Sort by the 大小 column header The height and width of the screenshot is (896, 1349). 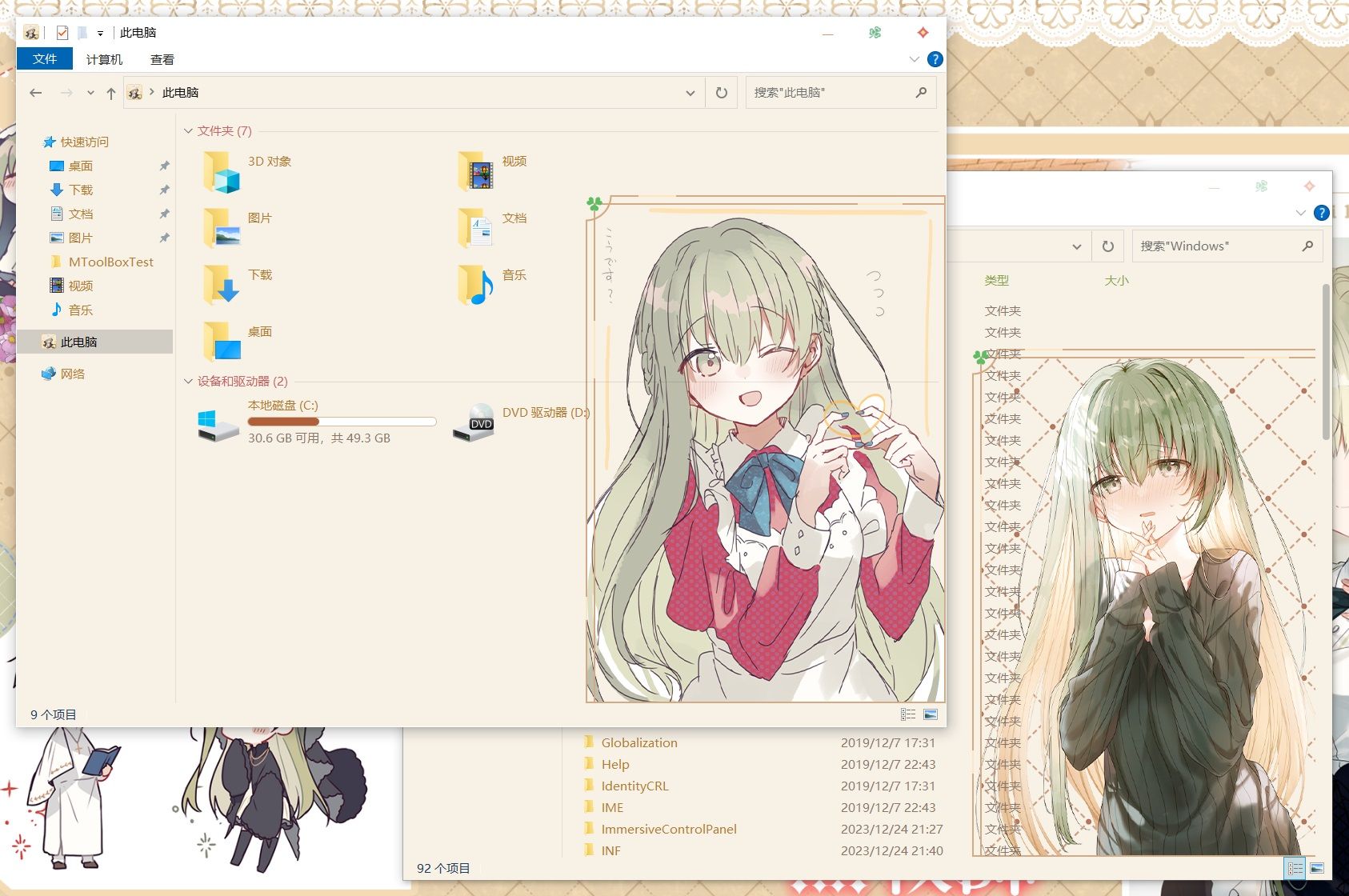(1116, 281)
